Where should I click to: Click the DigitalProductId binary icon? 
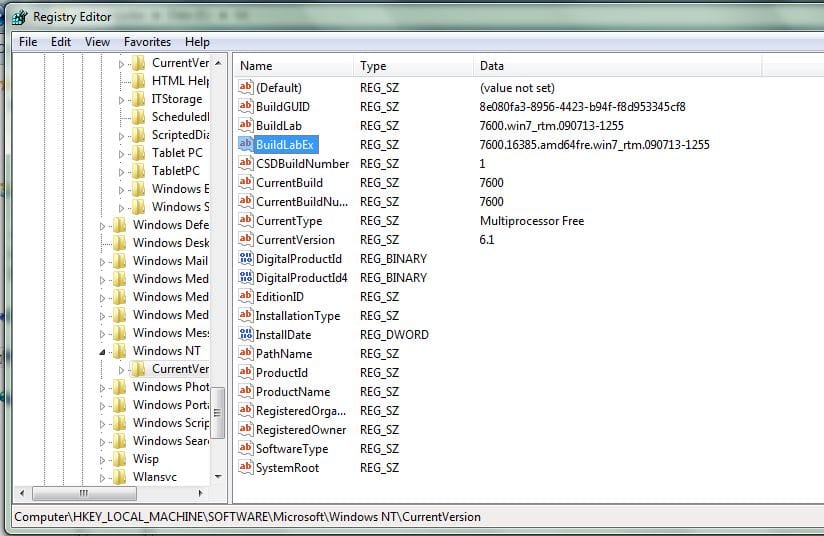tap(245, 258)
